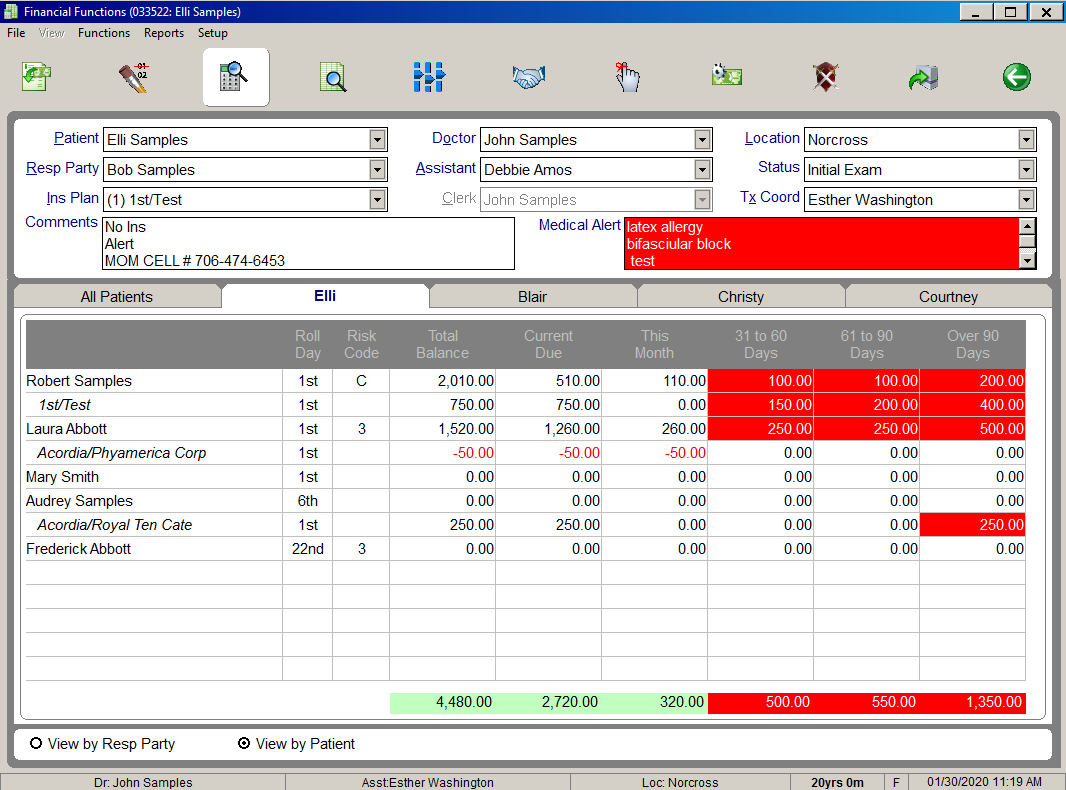Expand the Status dropdown
The width and height of the screenshot is (1066, 790).
tap(1027, 170)
